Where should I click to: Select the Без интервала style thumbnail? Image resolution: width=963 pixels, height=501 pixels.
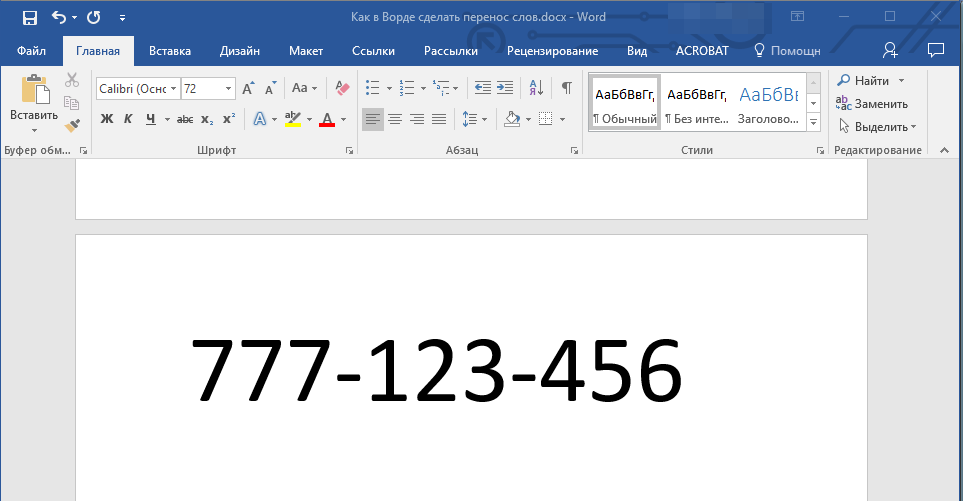pyautogui.click(x=696, y=103)
